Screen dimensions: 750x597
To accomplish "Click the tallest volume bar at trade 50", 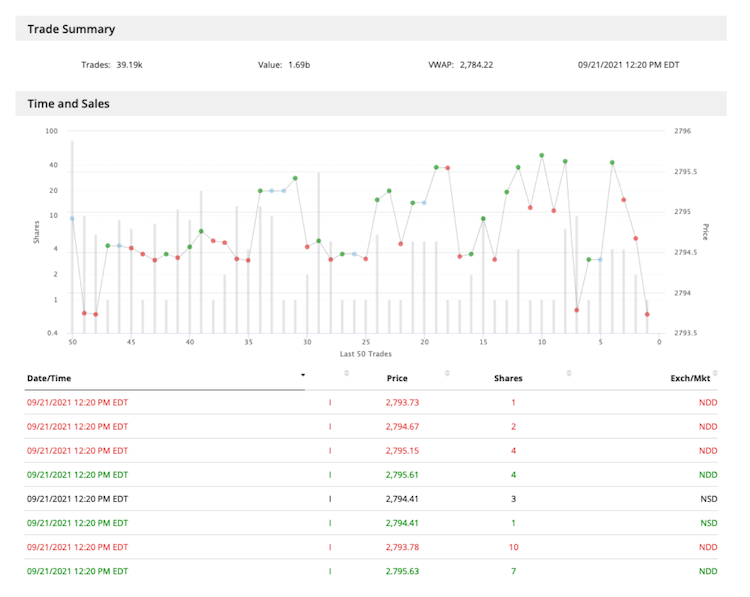I will (72, 236).
